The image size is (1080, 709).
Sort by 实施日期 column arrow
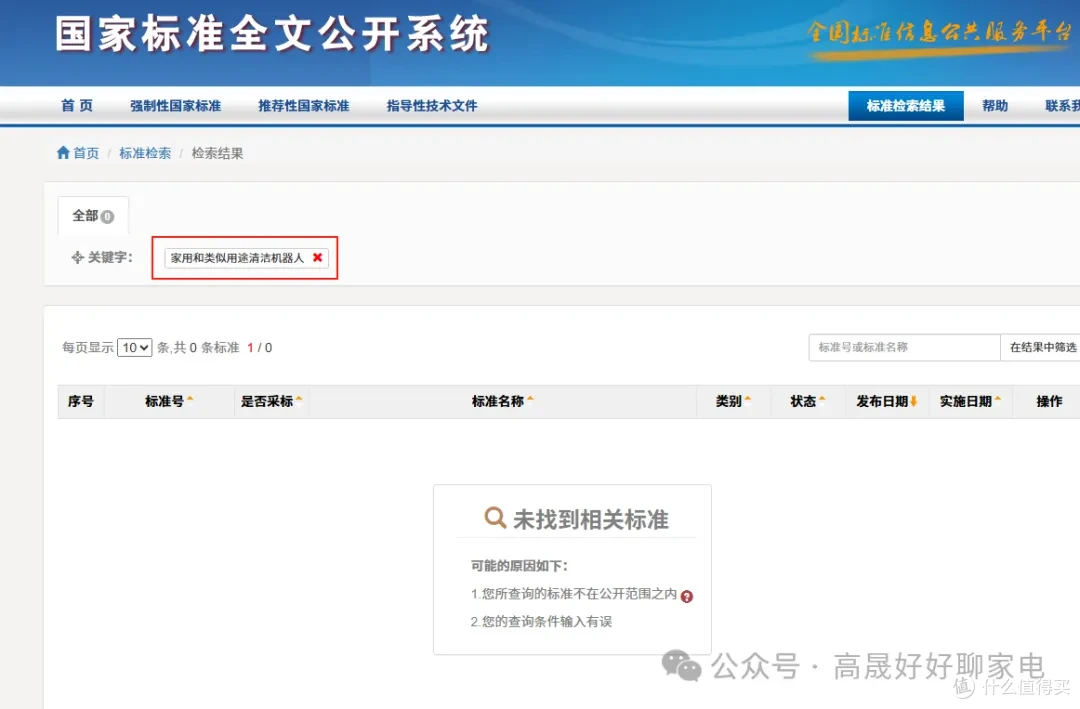[997, 400]
